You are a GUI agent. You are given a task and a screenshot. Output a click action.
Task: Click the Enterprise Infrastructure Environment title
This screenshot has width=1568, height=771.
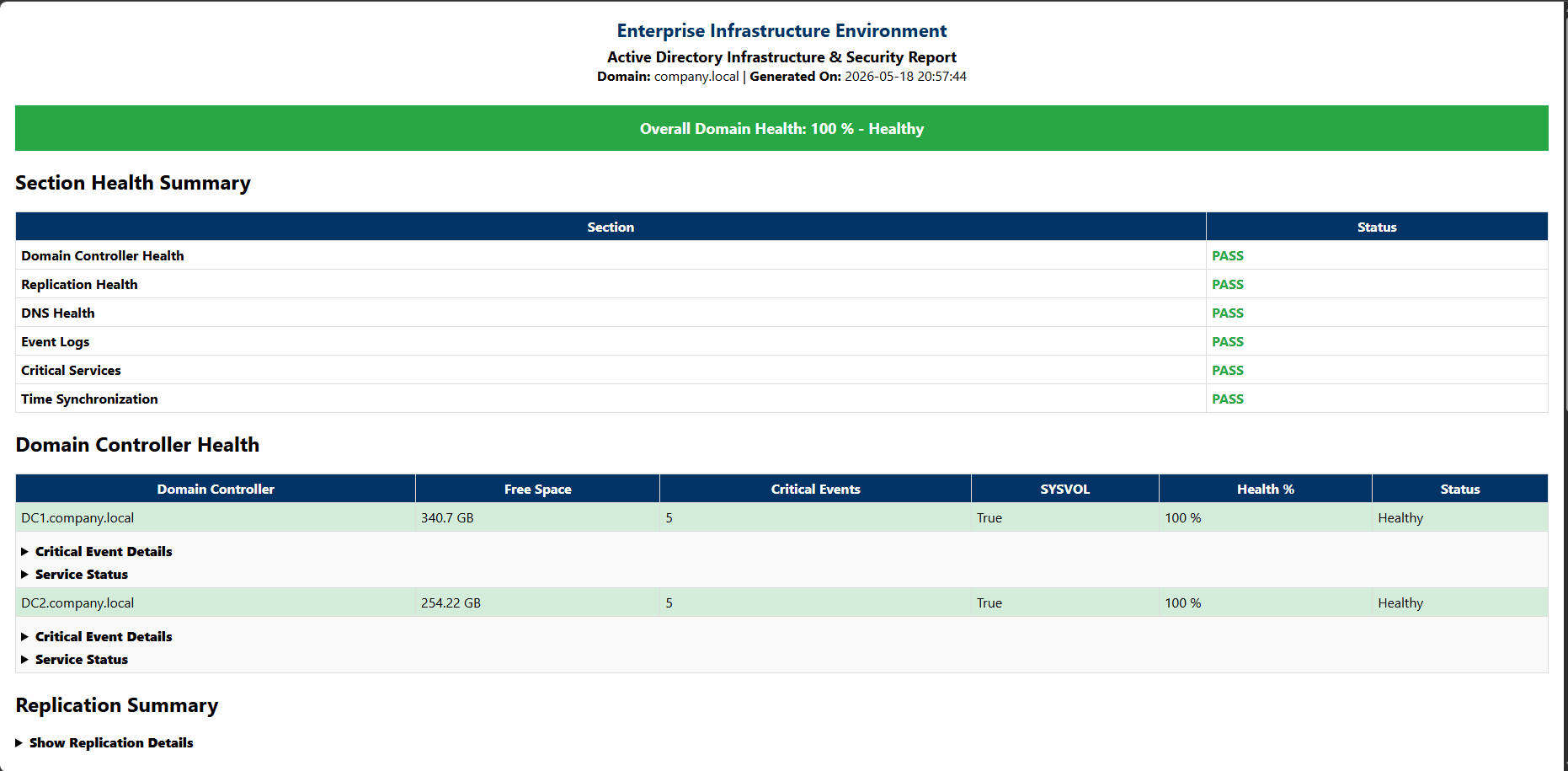coord(781,30)
